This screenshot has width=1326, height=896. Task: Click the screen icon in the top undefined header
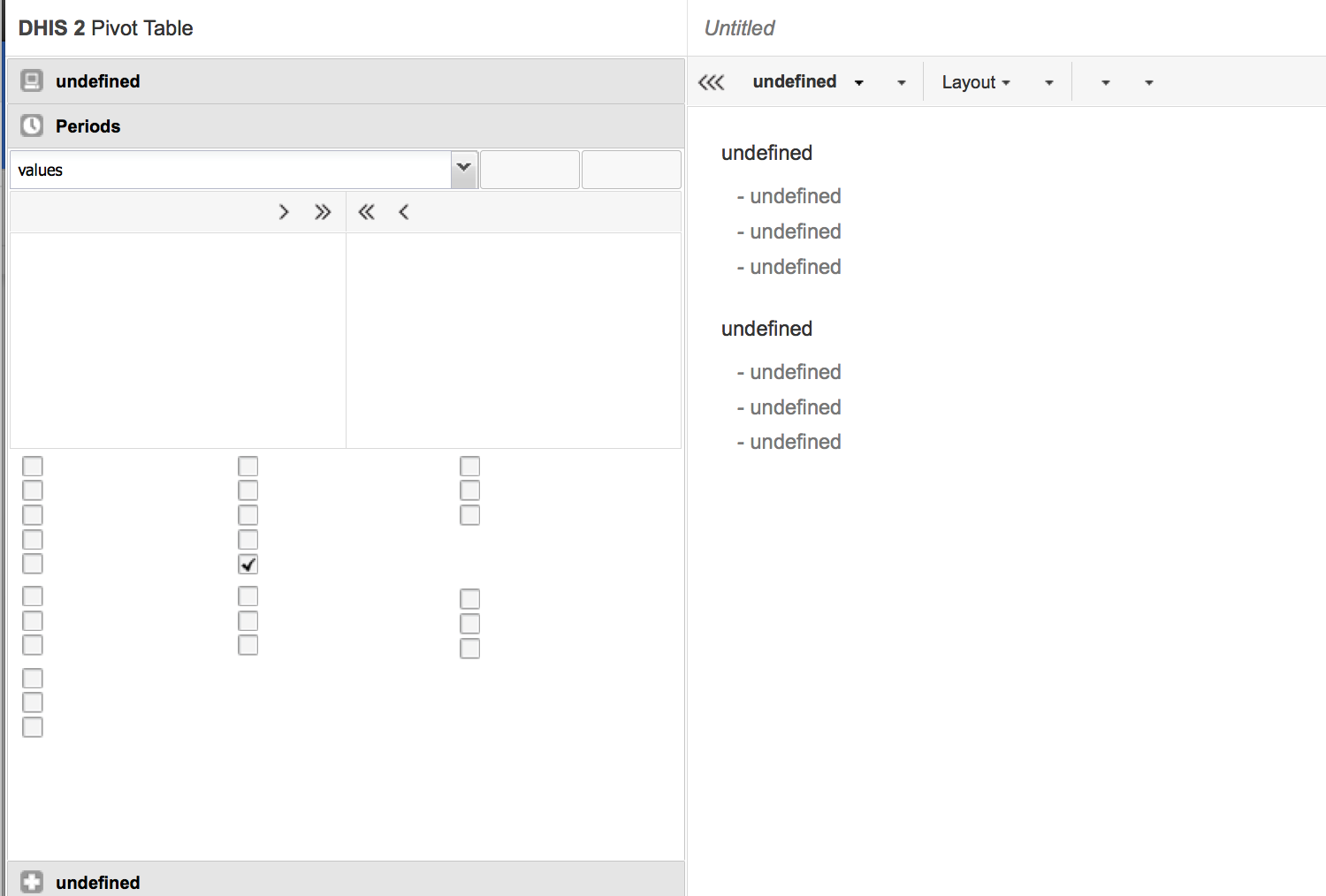[x=32, y=80]
